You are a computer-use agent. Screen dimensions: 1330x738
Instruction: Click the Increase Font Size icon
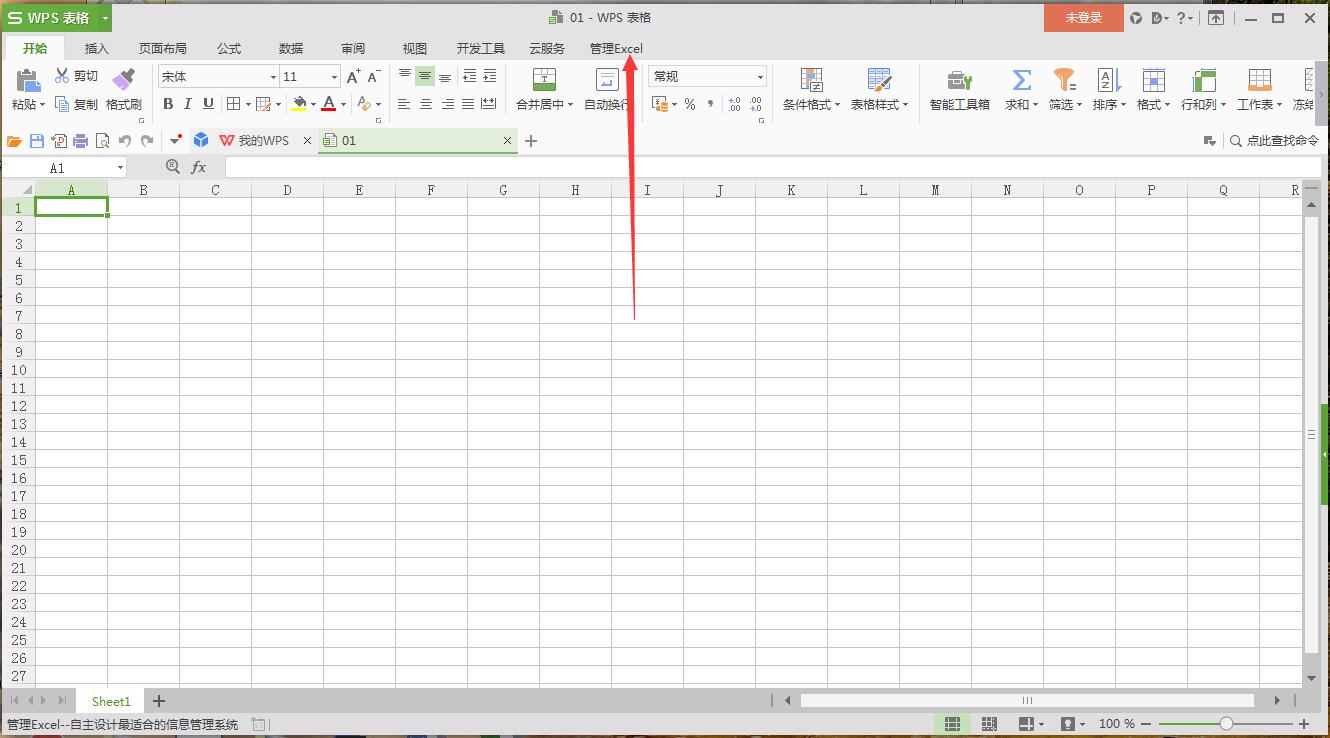tap(353, 77)
